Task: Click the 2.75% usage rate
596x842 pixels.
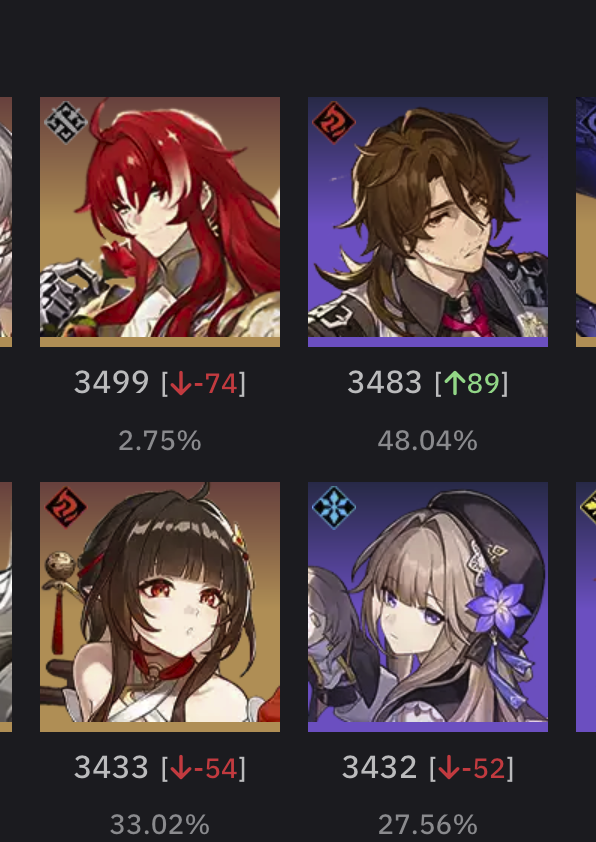Action: [160, 441]
